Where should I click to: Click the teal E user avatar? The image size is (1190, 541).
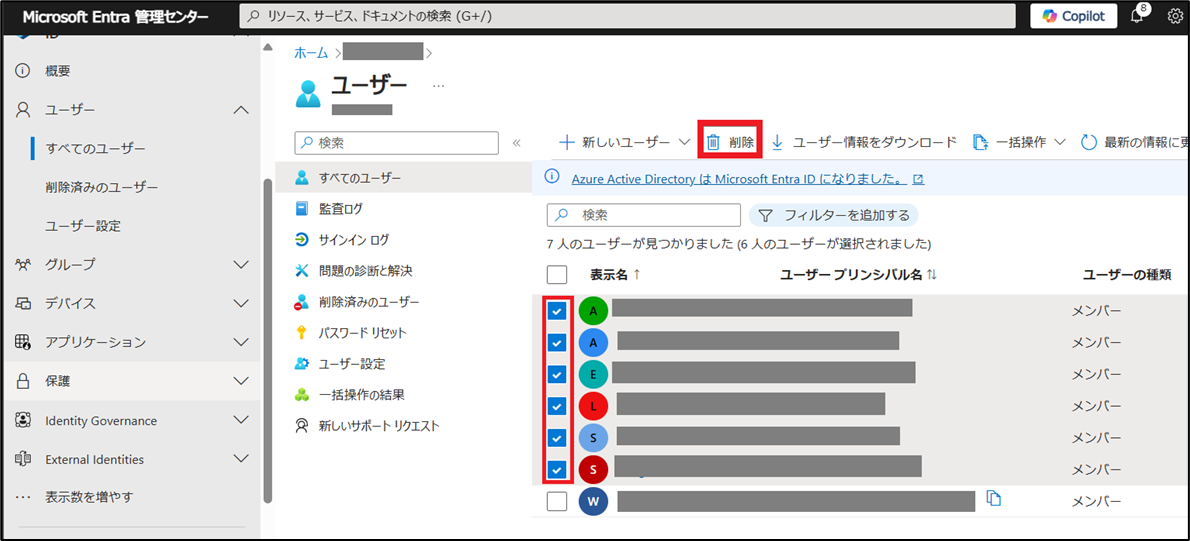coord(593,375)
